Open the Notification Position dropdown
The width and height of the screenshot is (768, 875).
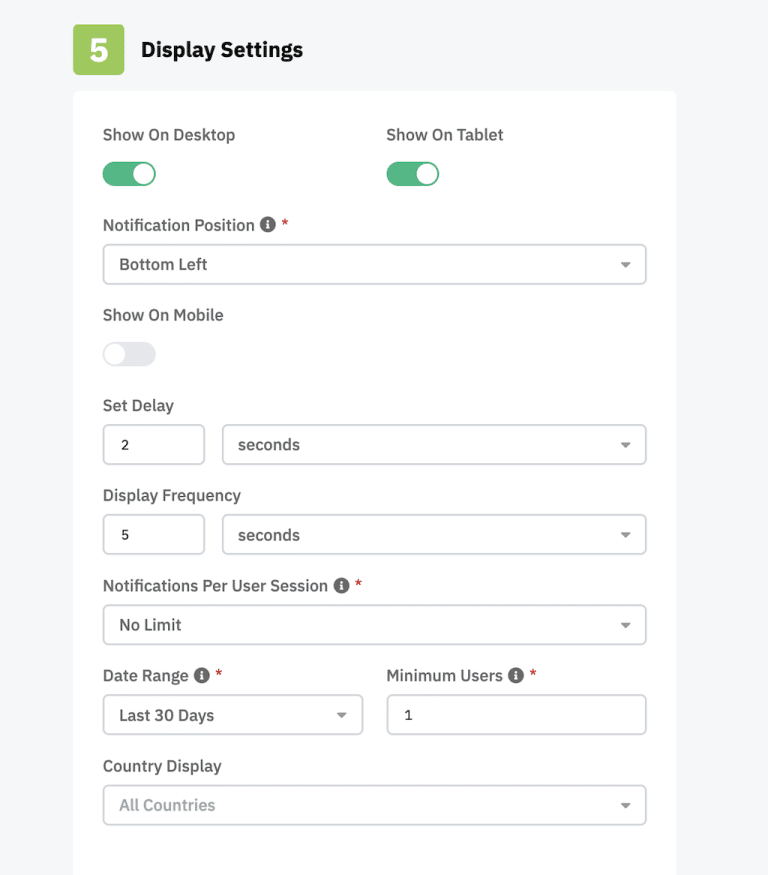coord(374,264)
